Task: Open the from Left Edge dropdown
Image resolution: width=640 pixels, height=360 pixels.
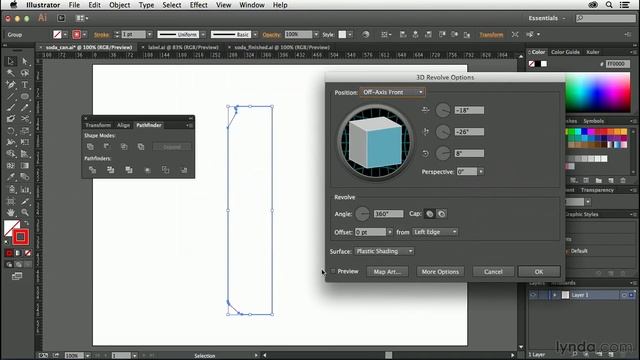Action: 435,232
